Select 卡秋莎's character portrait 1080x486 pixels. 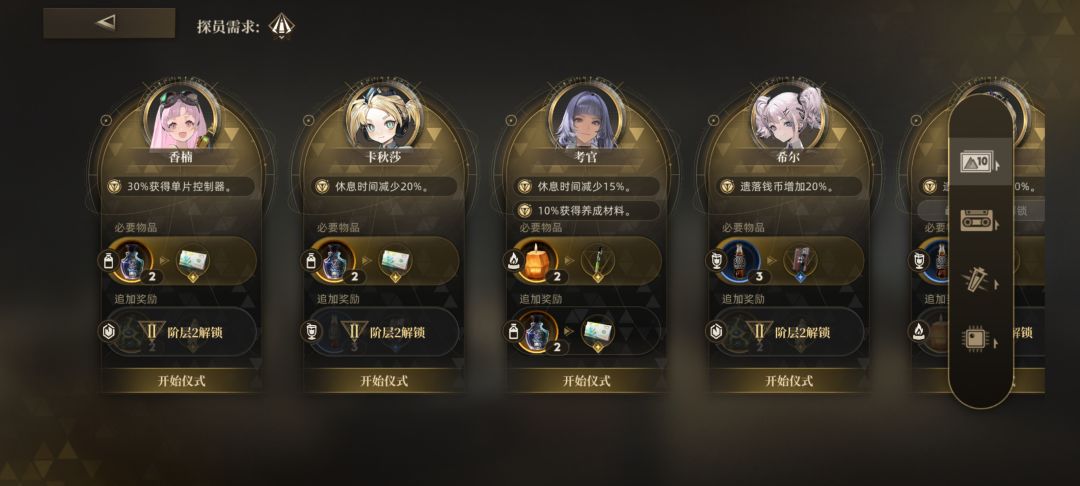[x=383, y=118]
